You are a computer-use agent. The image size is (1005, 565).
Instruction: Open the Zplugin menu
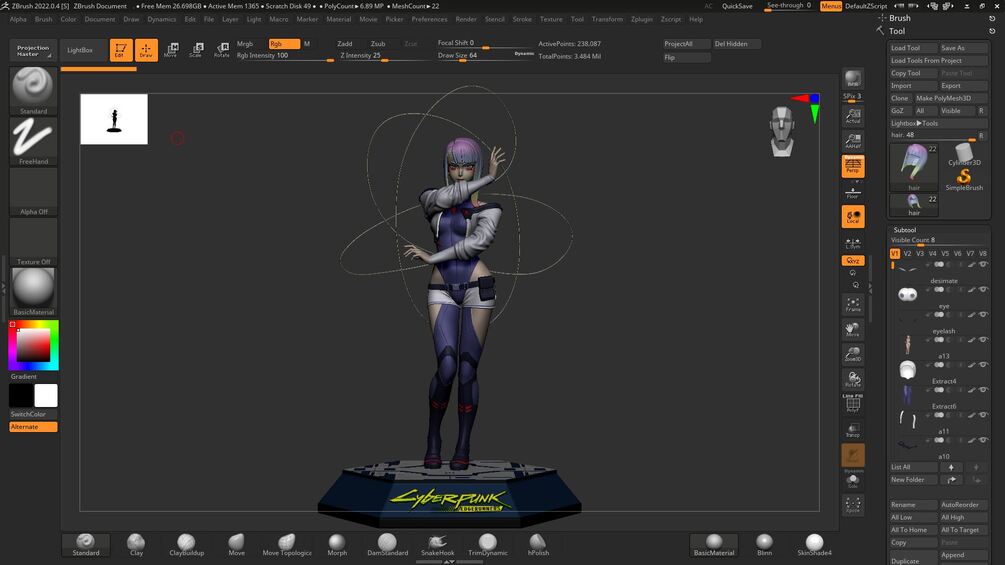(642, 19)
